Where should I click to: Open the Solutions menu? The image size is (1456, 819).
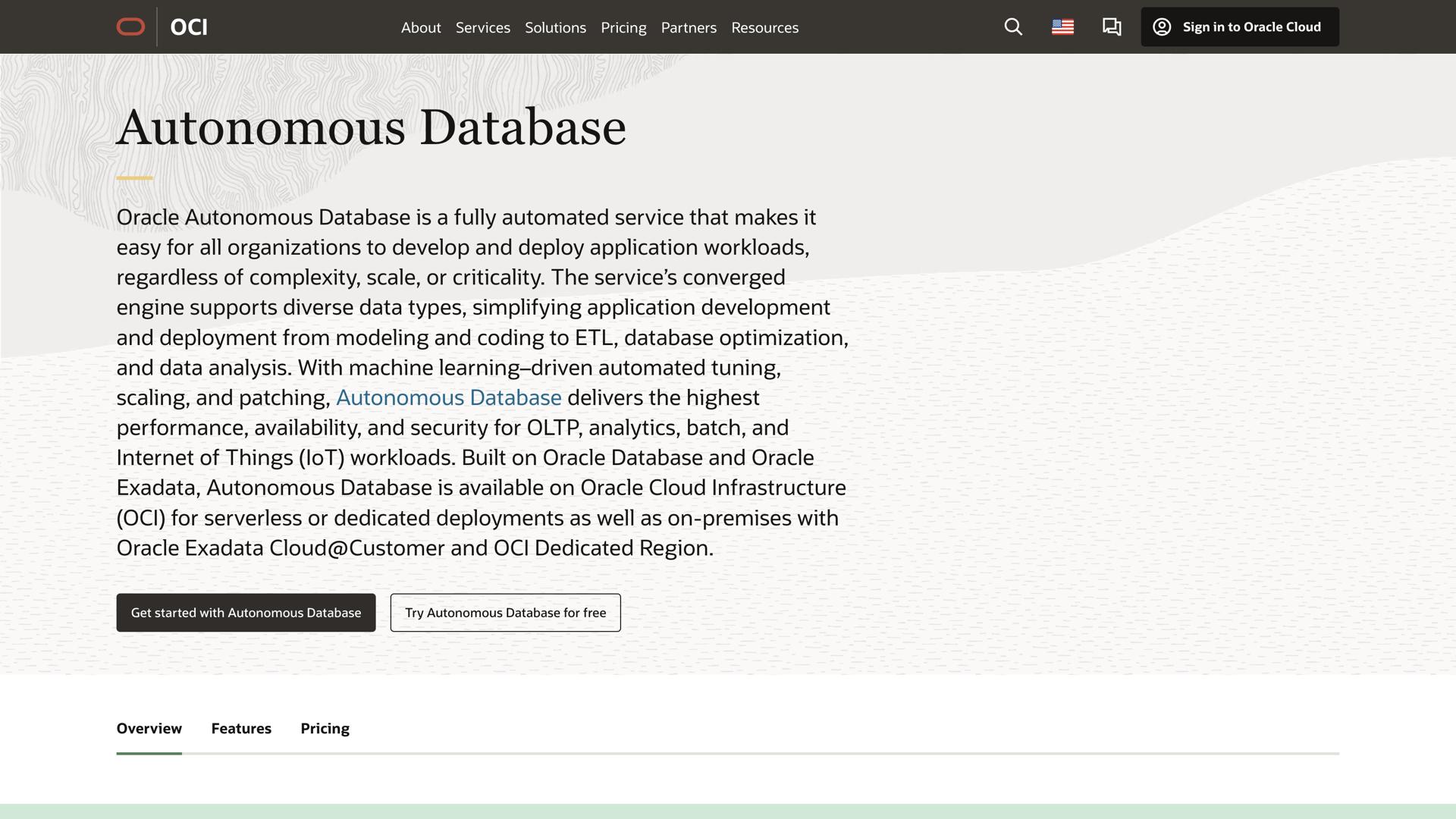pos(555,28)
